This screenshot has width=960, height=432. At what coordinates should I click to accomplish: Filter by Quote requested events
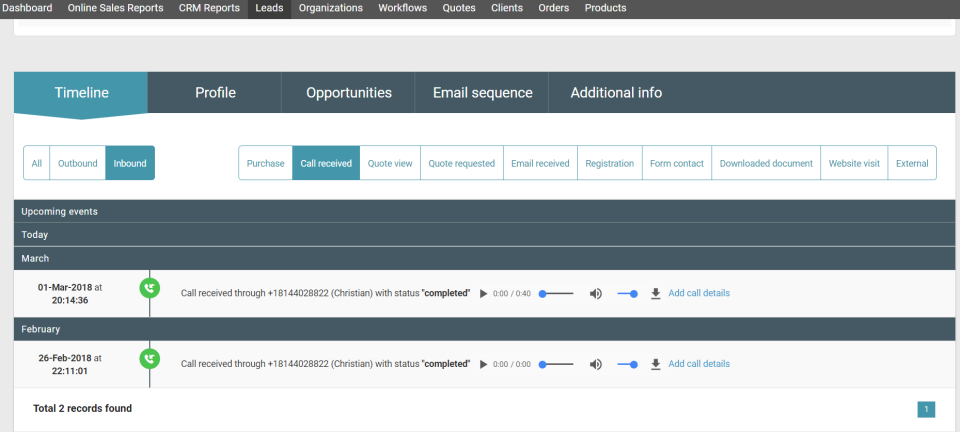tap(461, 163)
